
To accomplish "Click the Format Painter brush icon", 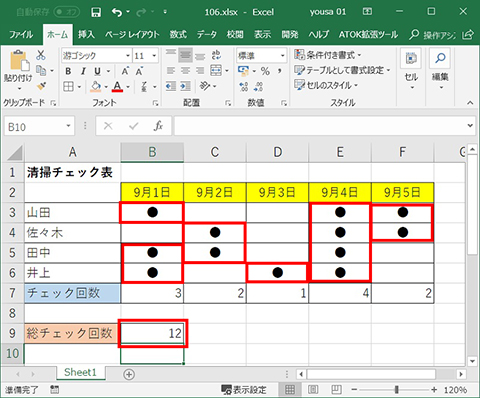I will pos(41,86).
